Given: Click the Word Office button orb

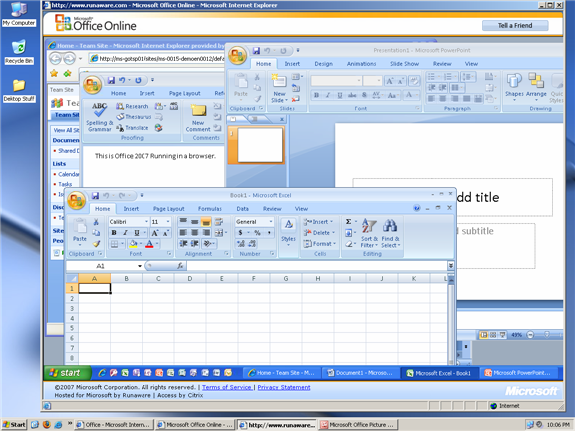Looking at the screenshot, I should pos(92,85).
